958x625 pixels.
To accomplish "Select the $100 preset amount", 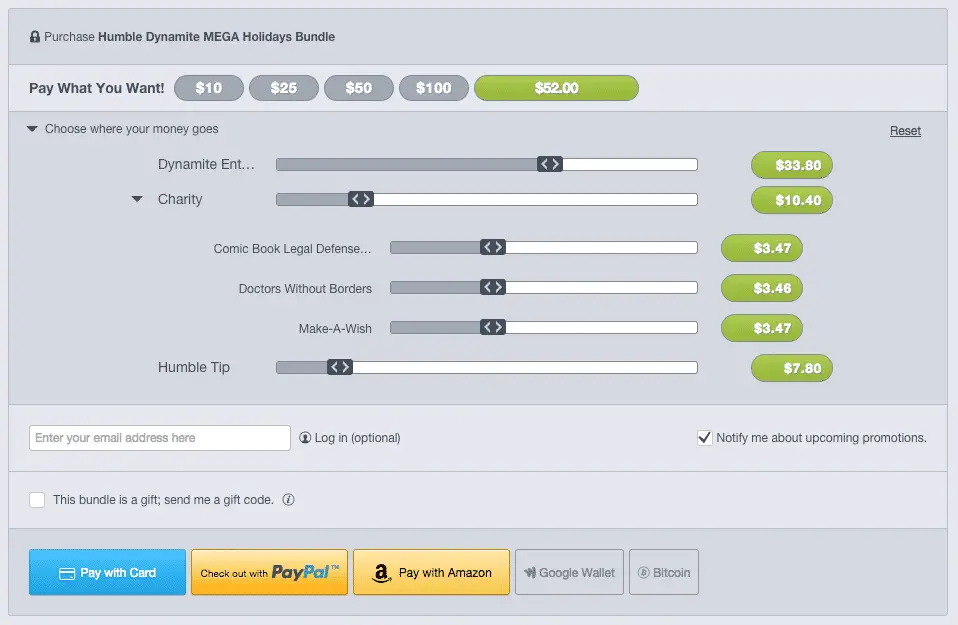I will point(434,88).
